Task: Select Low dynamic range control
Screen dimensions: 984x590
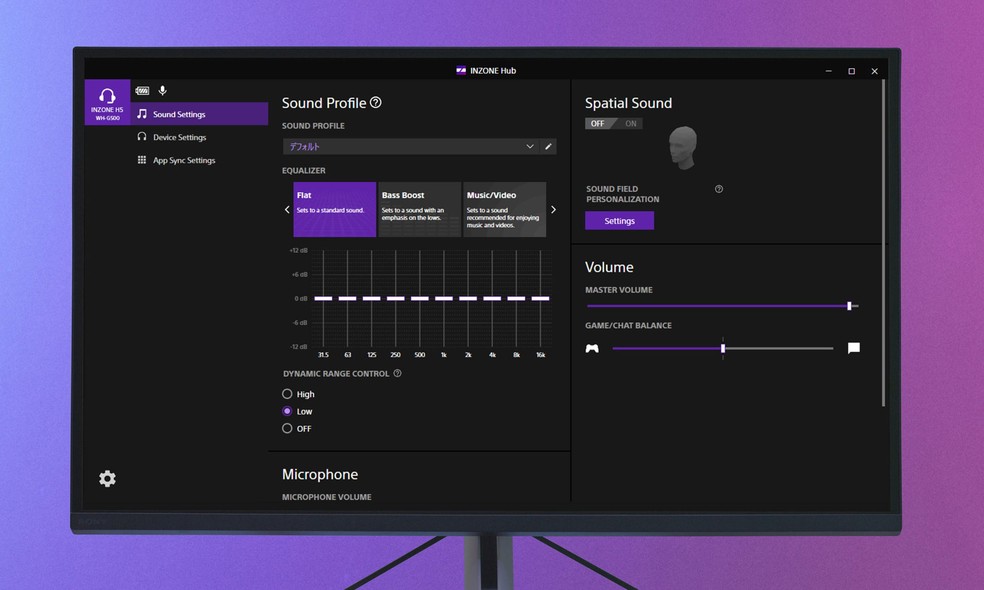Action: point(287,411)
